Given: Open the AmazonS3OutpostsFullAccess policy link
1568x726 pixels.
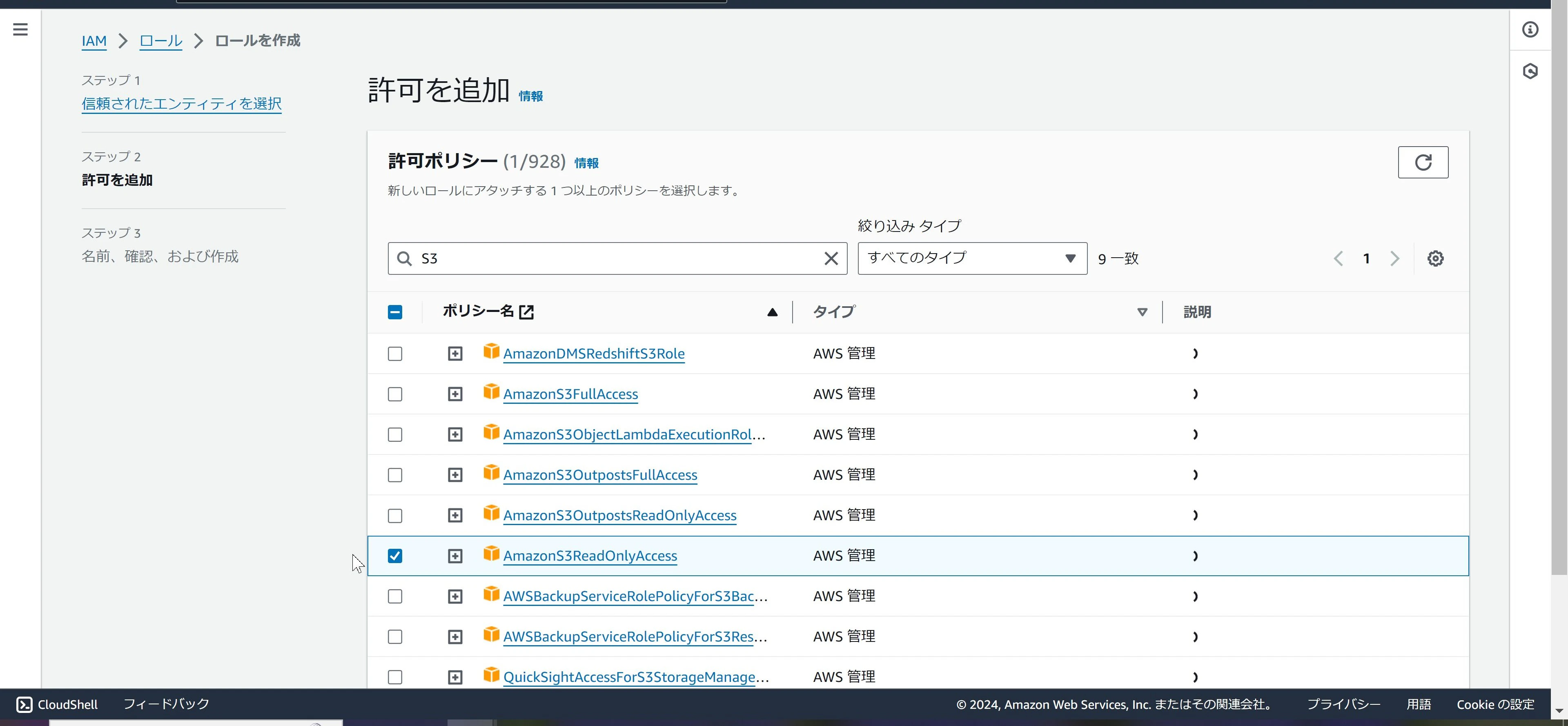Looking at the screenshot, I should click(x=600, y=474).
